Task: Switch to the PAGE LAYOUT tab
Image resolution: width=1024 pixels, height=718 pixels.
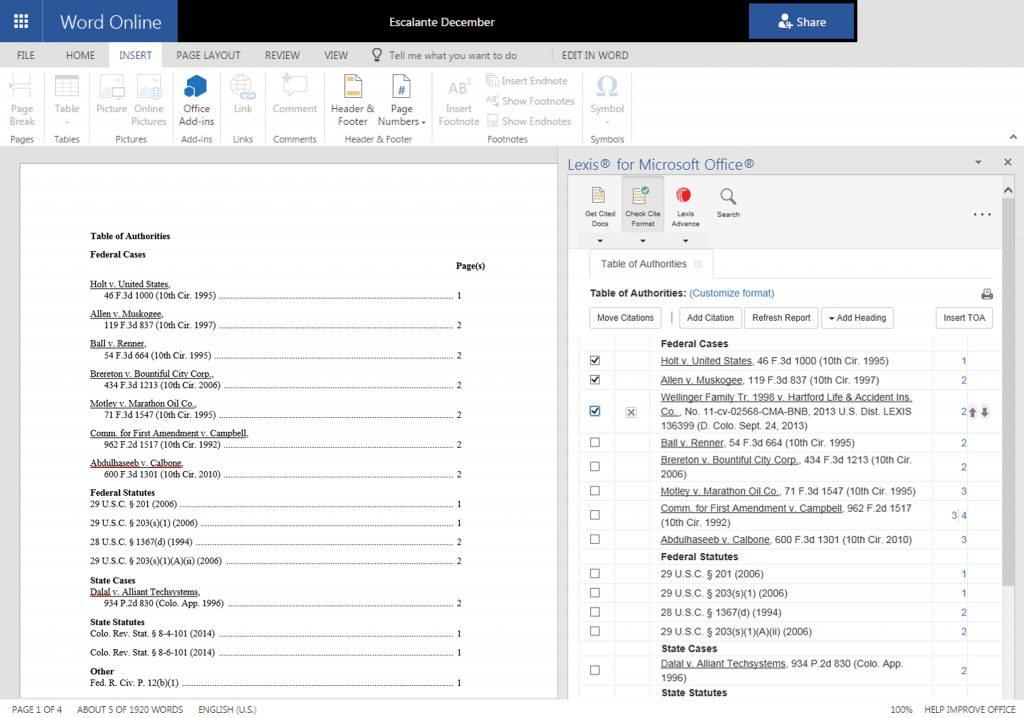Action: coord(208,56)
